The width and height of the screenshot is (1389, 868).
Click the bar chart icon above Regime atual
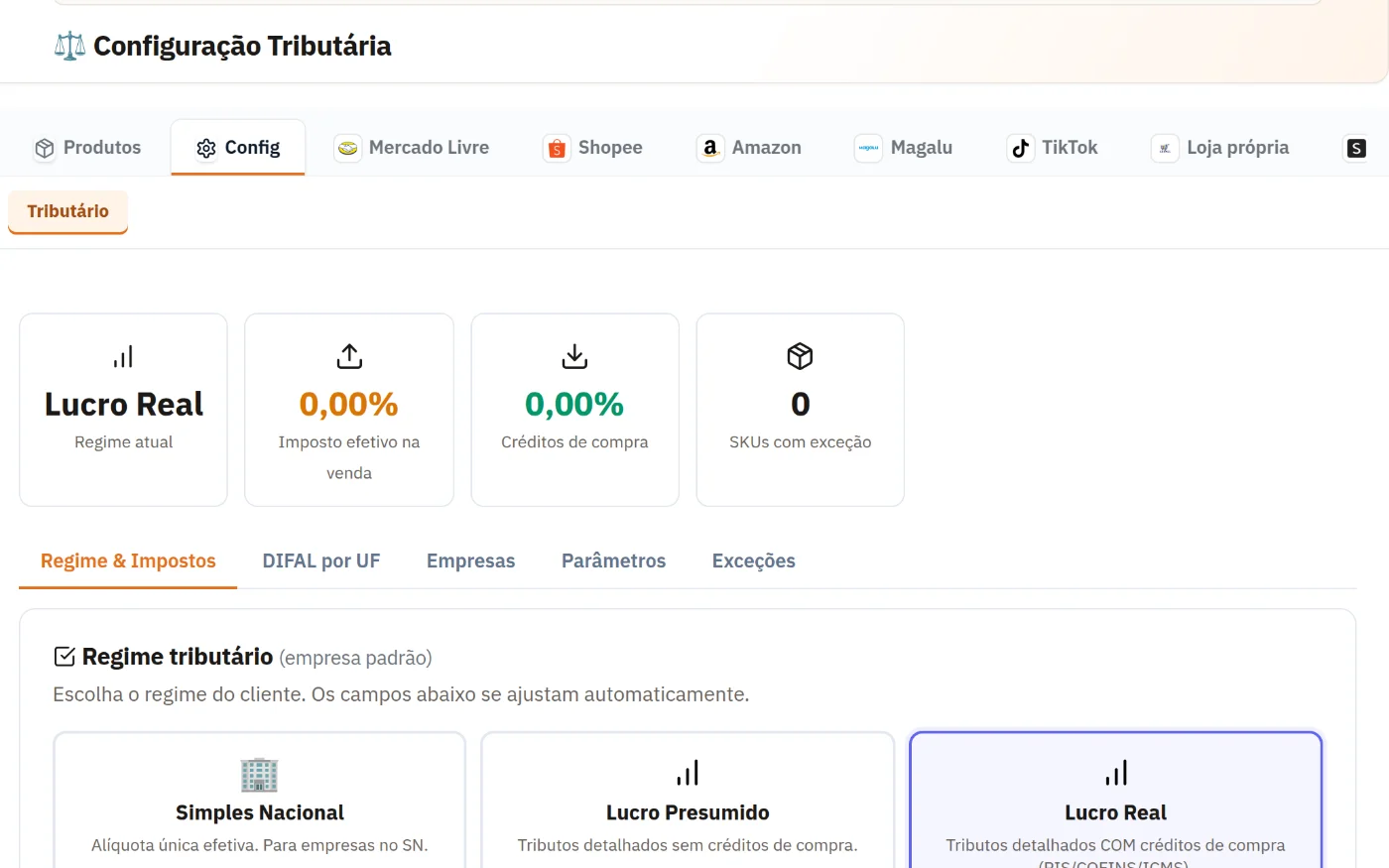click(123, 356)
